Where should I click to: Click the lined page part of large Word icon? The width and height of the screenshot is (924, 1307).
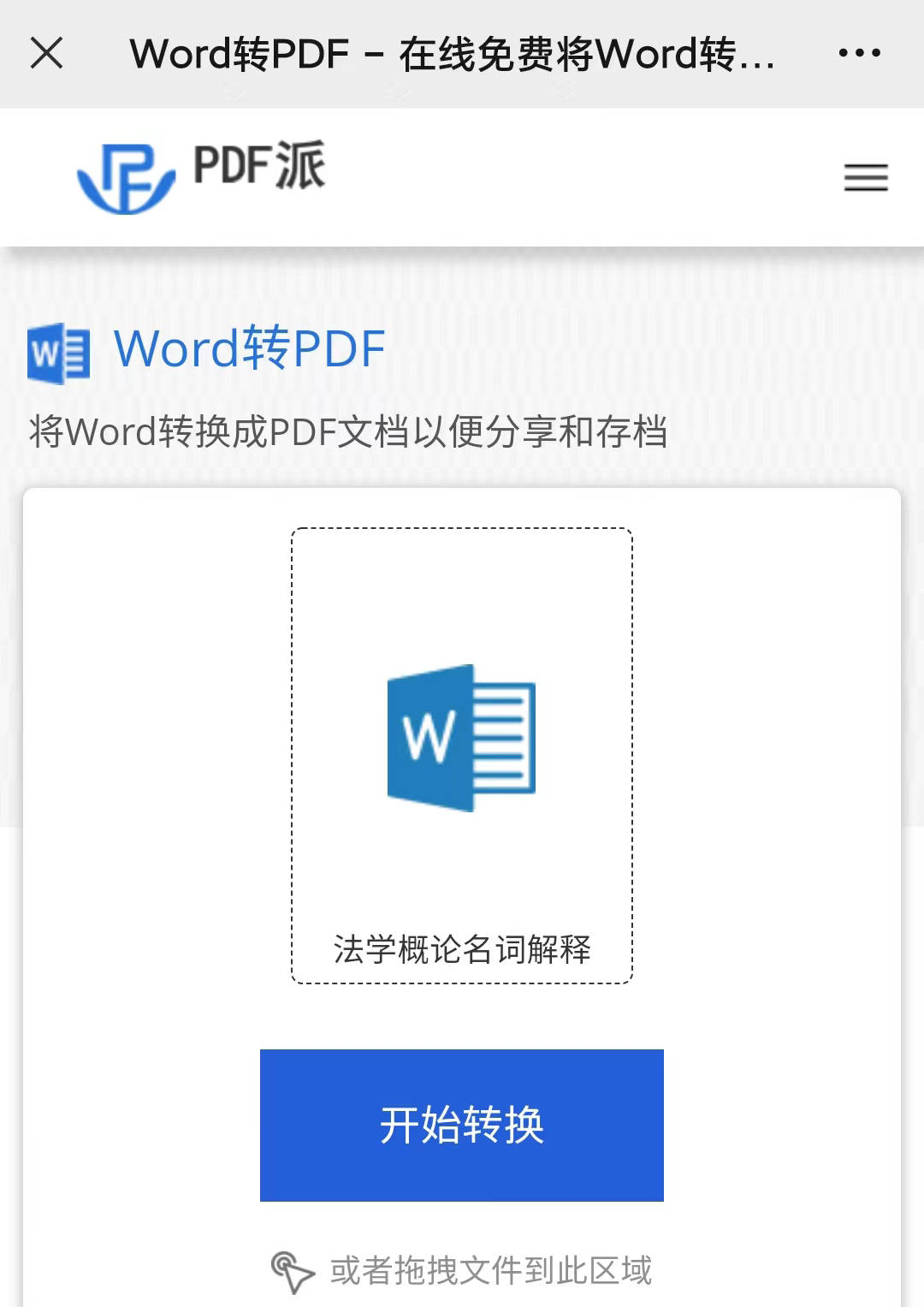pyautogui.click(x=504, y=737)
